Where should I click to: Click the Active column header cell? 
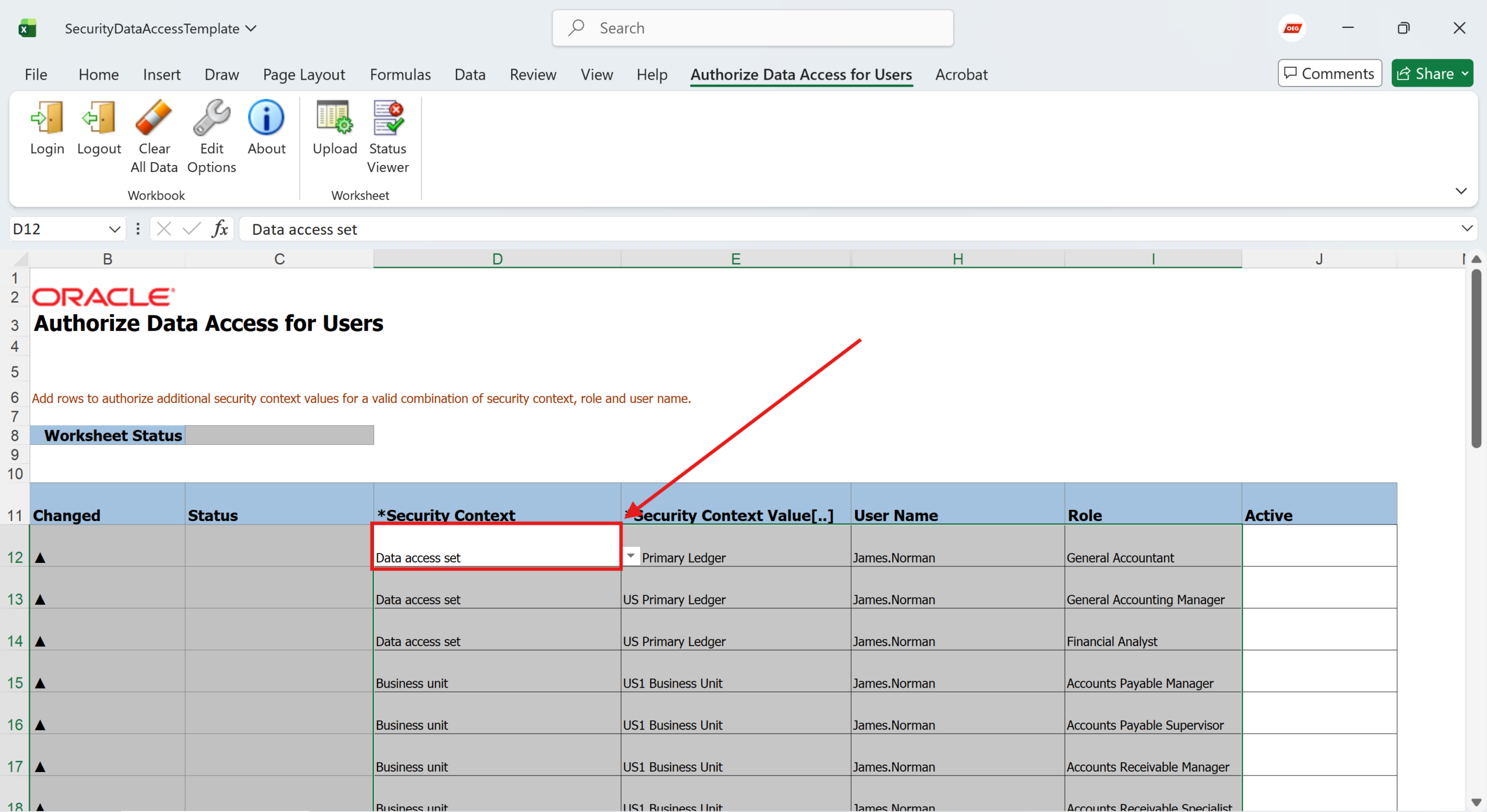[1319, 504]
